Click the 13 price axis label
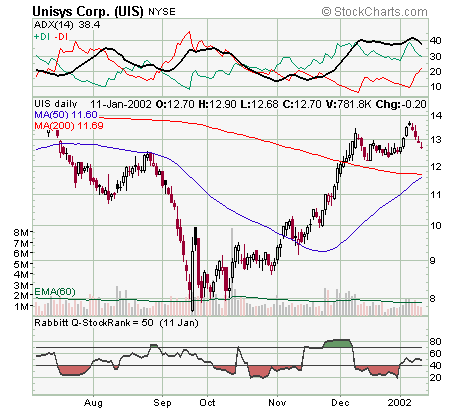460x414 pixels. [436, 140]
